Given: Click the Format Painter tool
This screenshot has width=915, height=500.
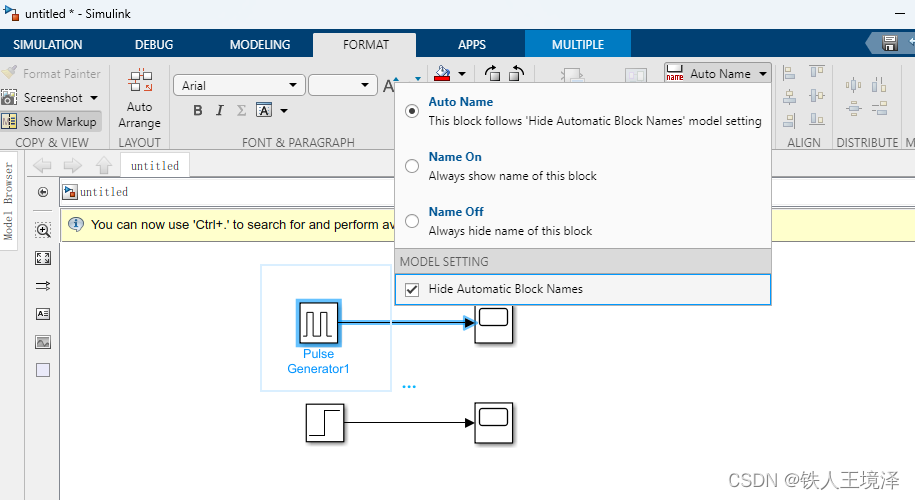Looking at the screenshot, I should (51, 74).
